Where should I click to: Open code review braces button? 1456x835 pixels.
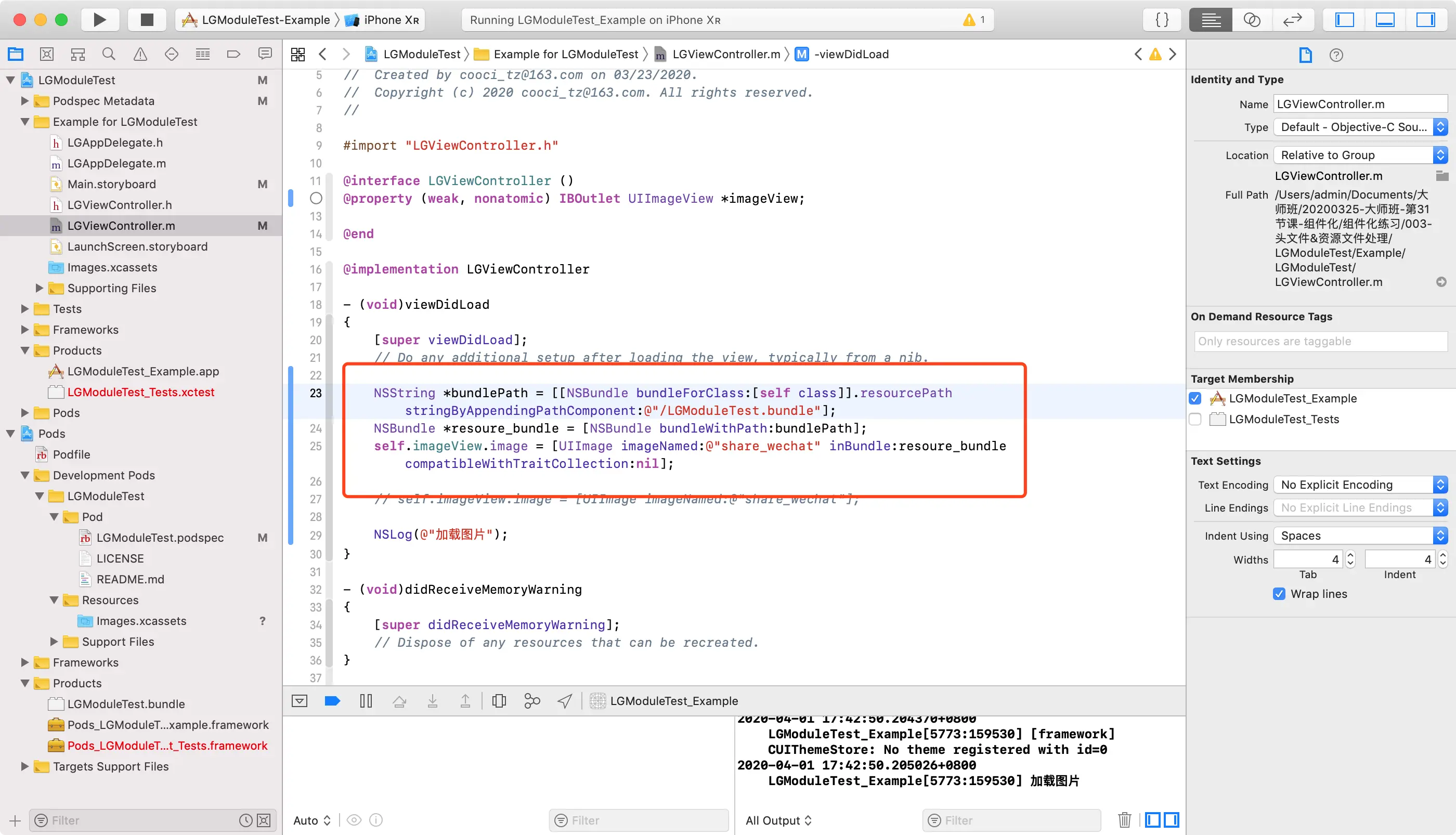[x=1162, y=20]
